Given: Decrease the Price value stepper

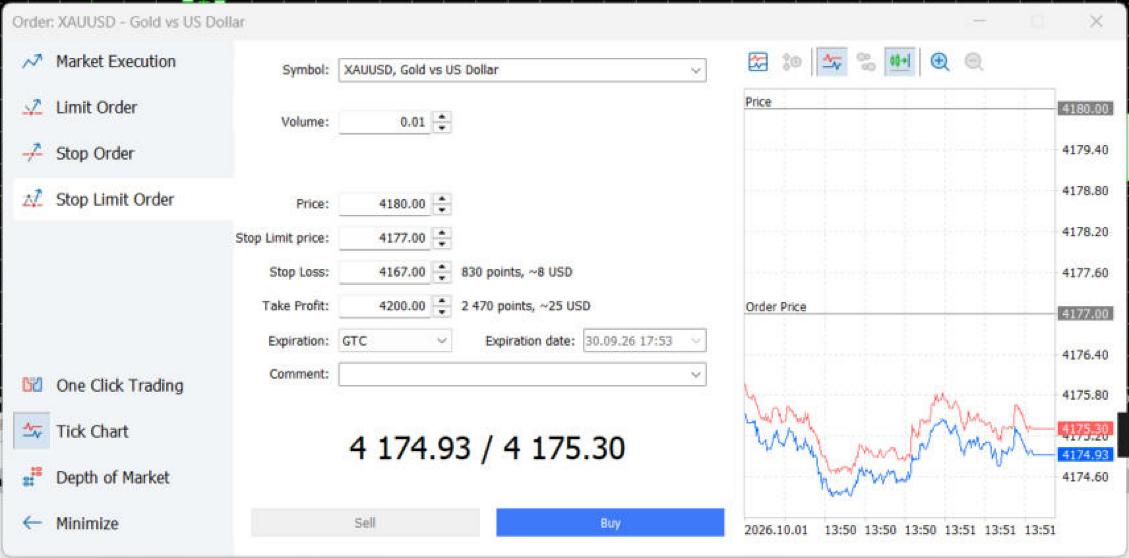Looking at the screenshot, I should [x=442, y=210].
